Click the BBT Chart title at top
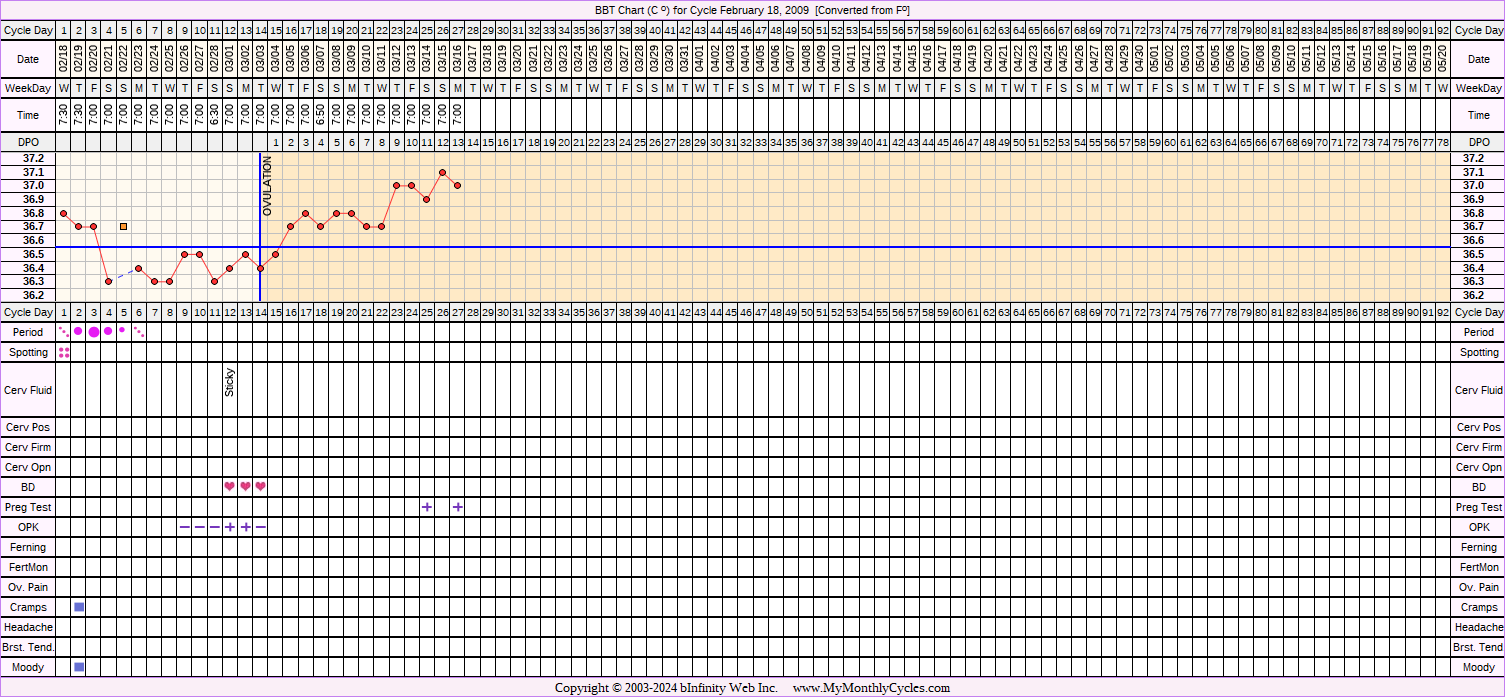The image size is (1505, 697). (x=752, y=10)
